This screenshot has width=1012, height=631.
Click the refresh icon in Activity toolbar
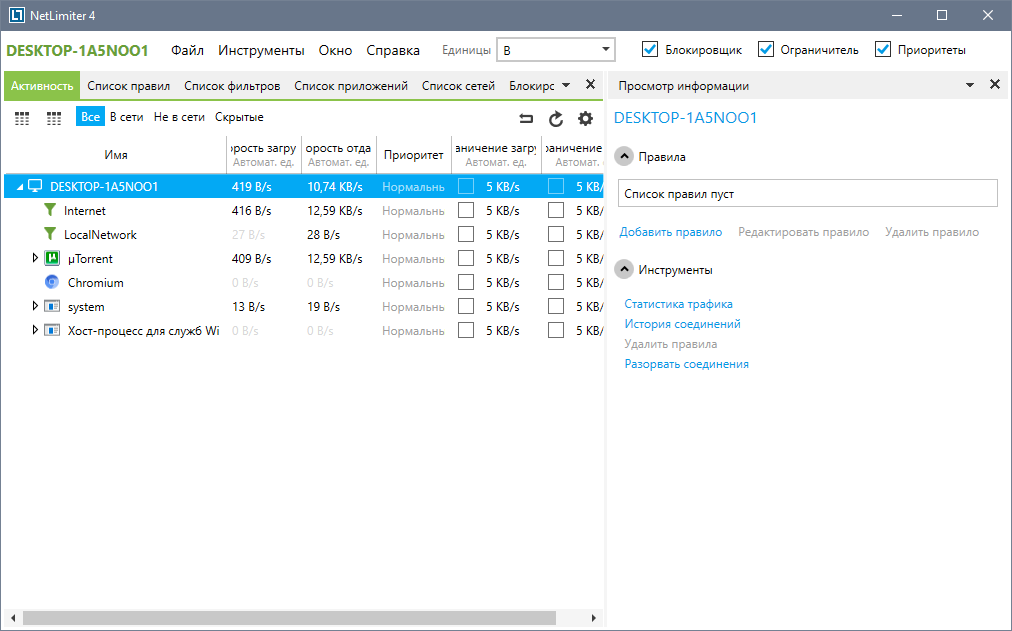click(x=556, y=119)
